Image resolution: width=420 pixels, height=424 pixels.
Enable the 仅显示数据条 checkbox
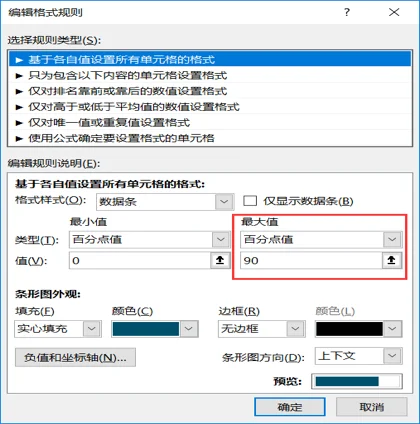pyautogui.click(x=250, y=201)
